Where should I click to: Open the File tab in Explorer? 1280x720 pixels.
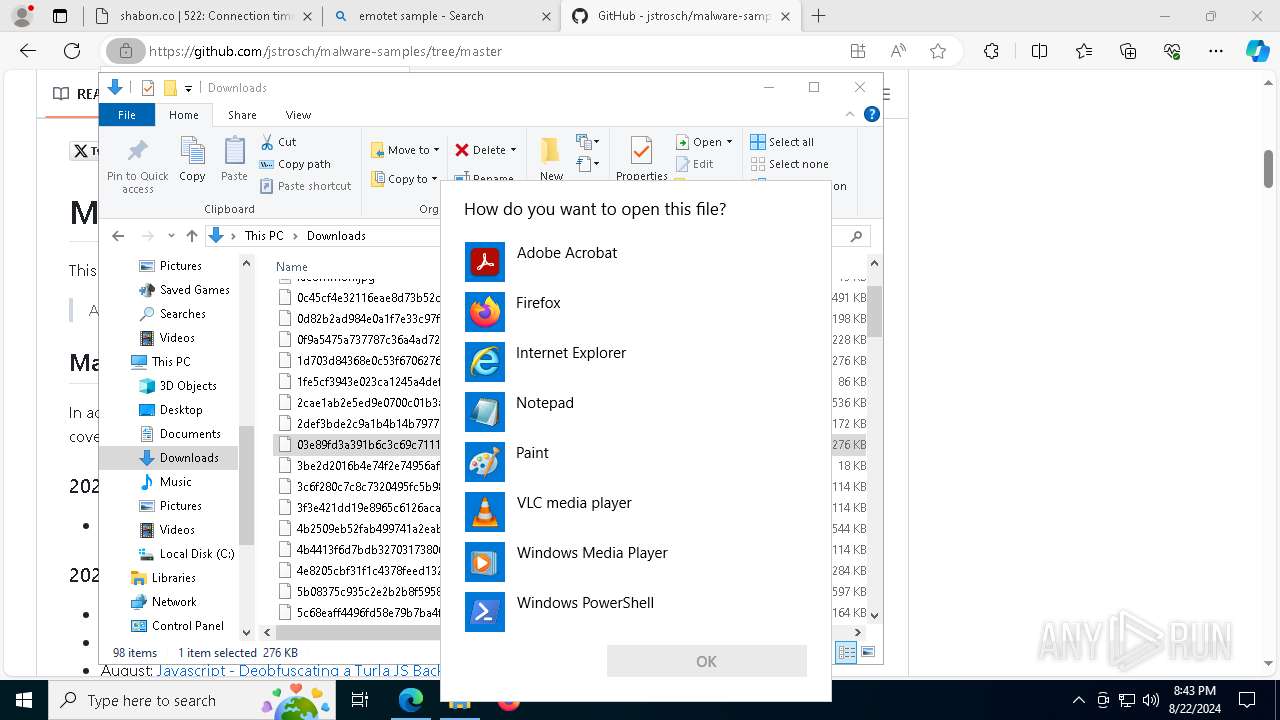click(x=127, y=115)
